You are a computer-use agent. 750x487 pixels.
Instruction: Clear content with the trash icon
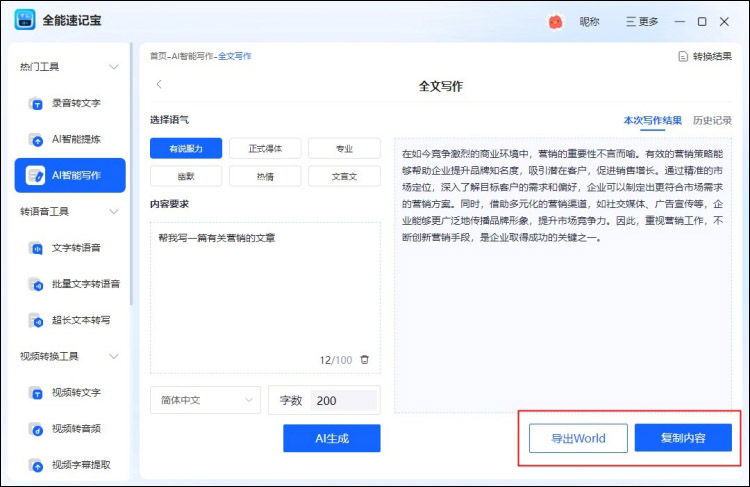click(364, 360)
